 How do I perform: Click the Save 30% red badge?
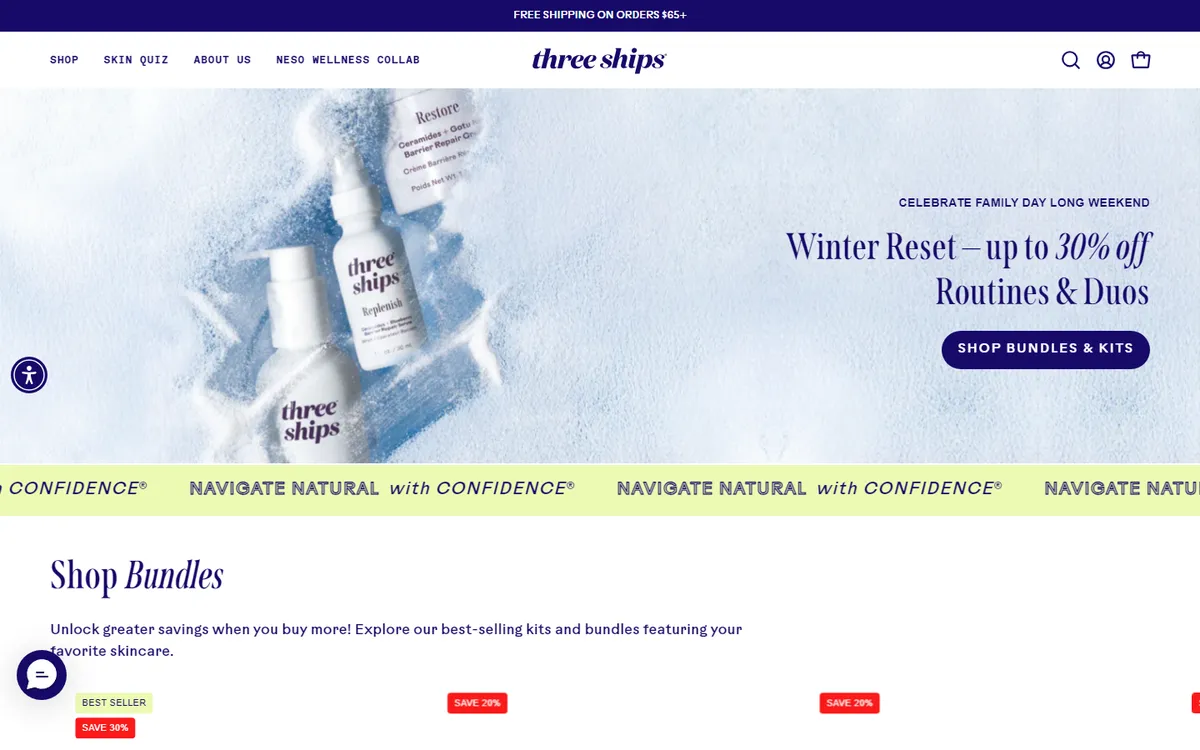pyautogui.click(x=105, y=728)
